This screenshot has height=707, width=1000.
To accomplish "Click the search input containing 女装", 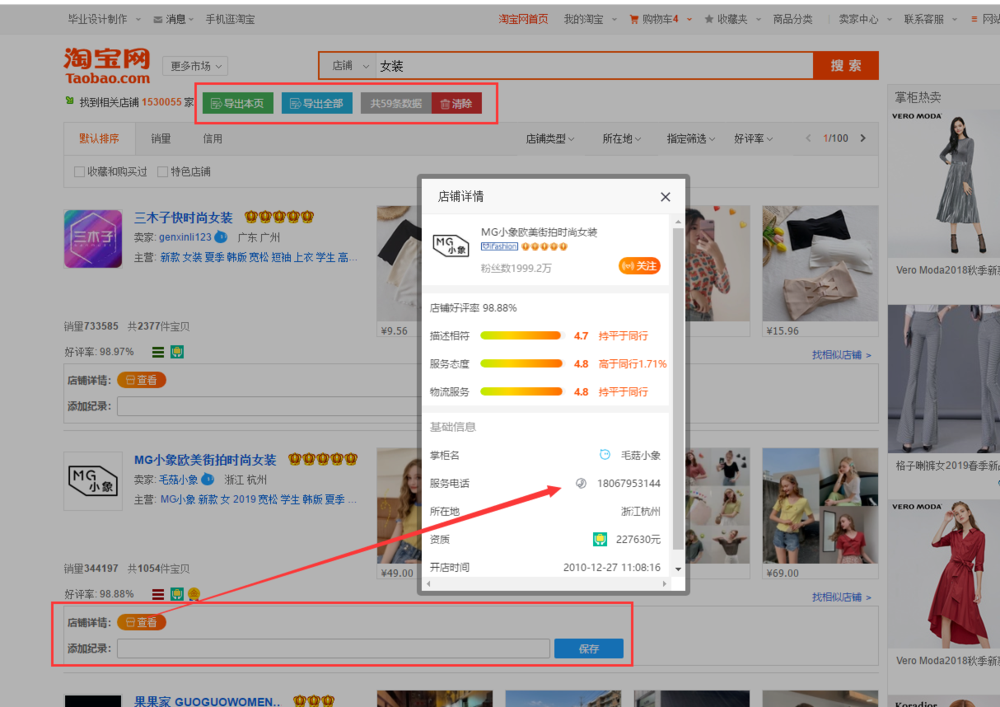I will [594, 66].
